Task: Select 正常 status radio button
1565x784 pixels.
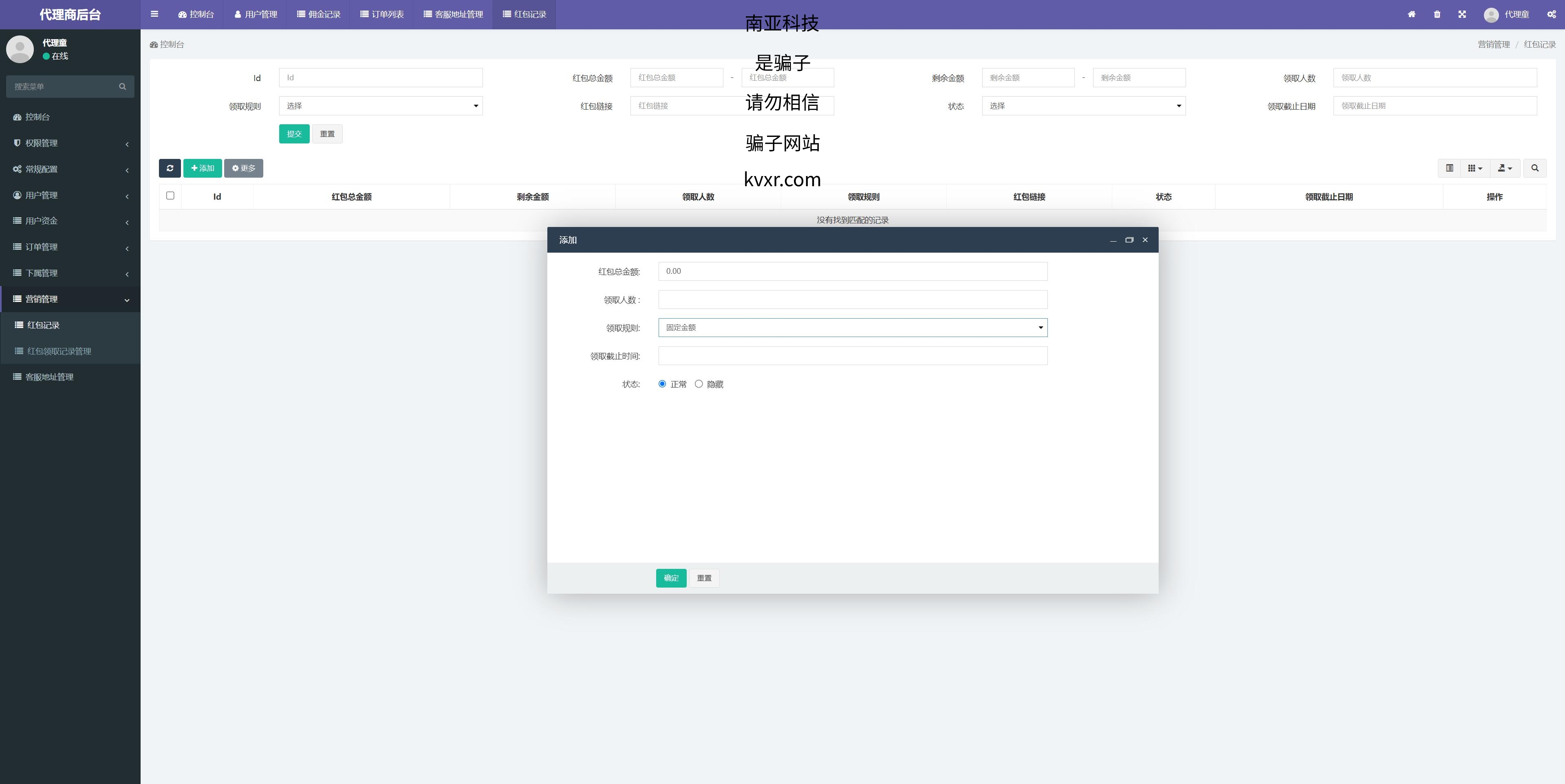Action: coord(662,384)
